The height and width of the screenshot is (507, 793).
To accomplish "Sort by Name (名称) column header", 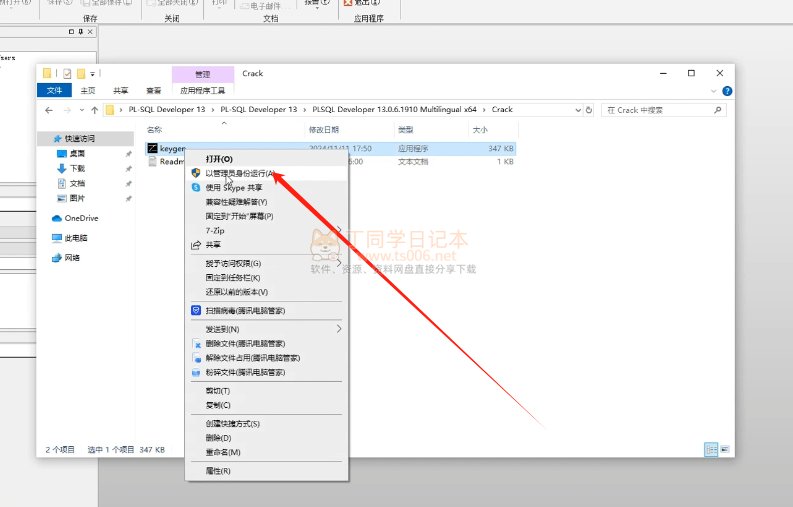I will point(225,130).
